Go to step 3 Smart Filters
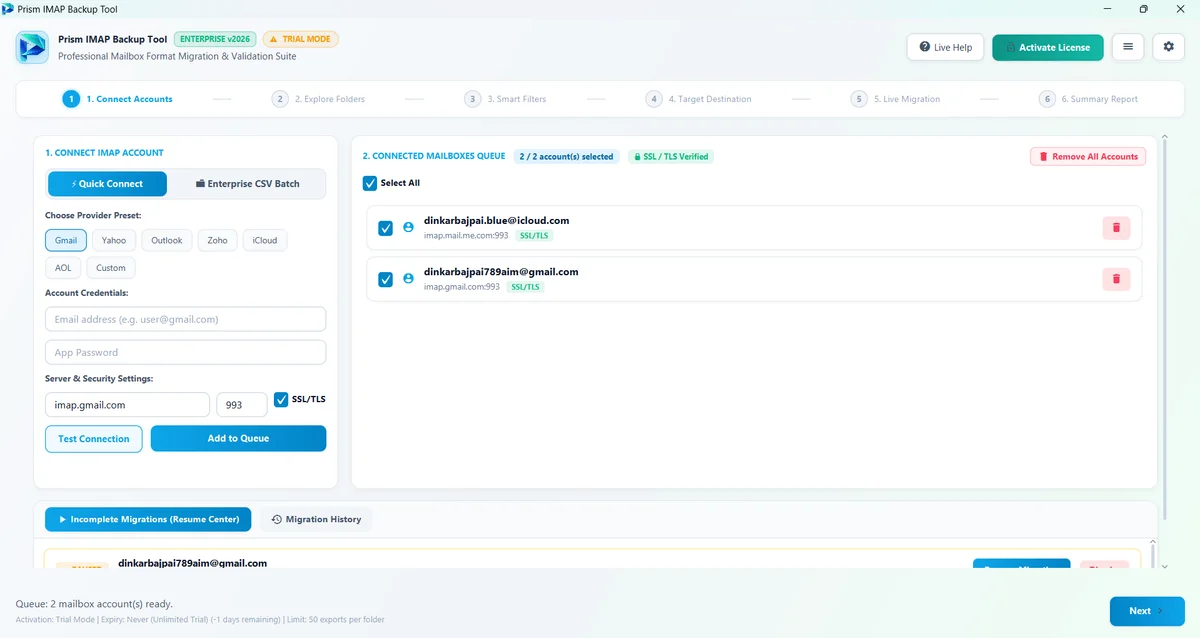1200x638 pixels. [x=505, y=99]
